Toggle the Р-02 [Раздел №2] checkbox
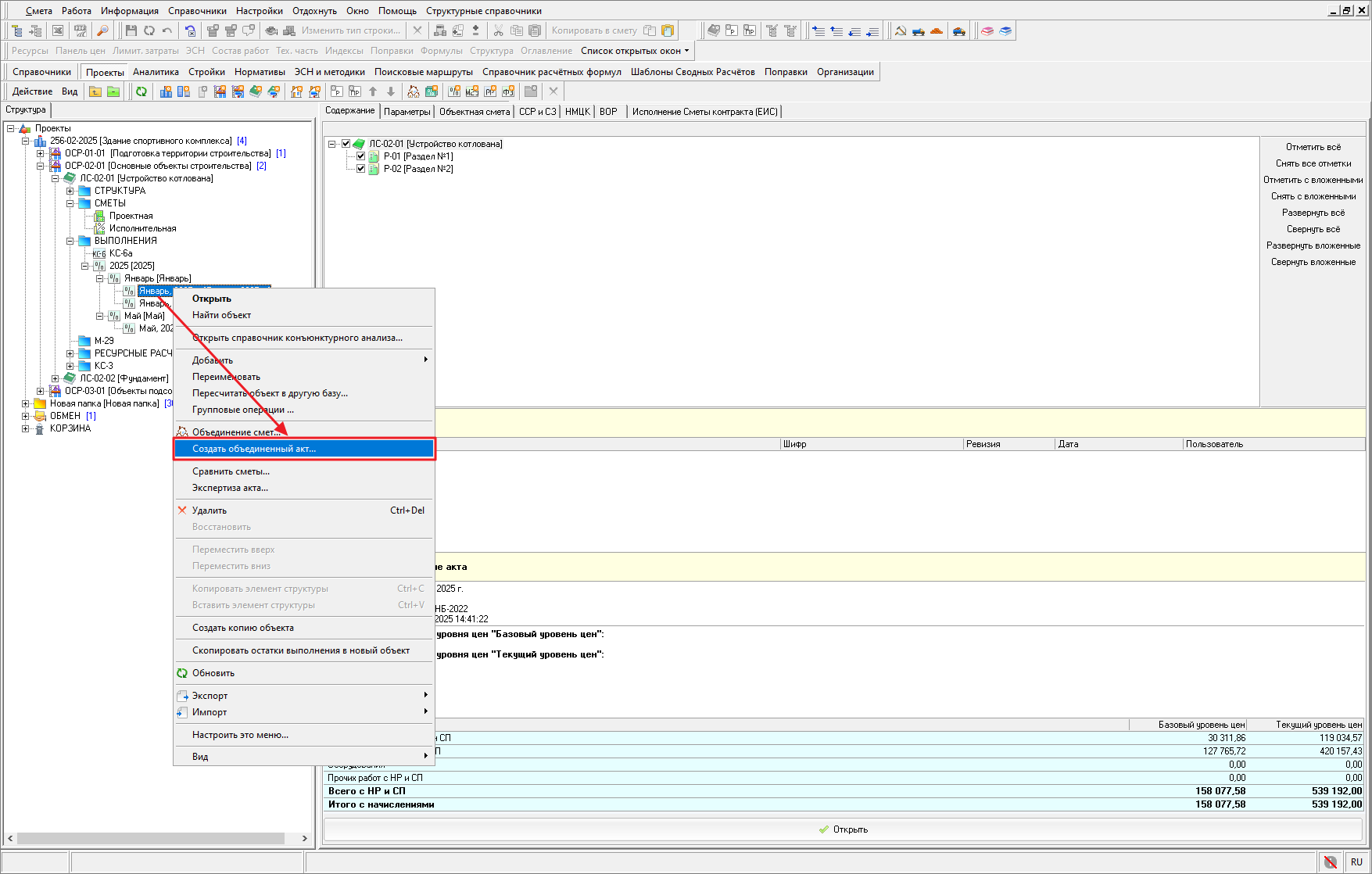The image size is (1372, 874). (360, 169)
